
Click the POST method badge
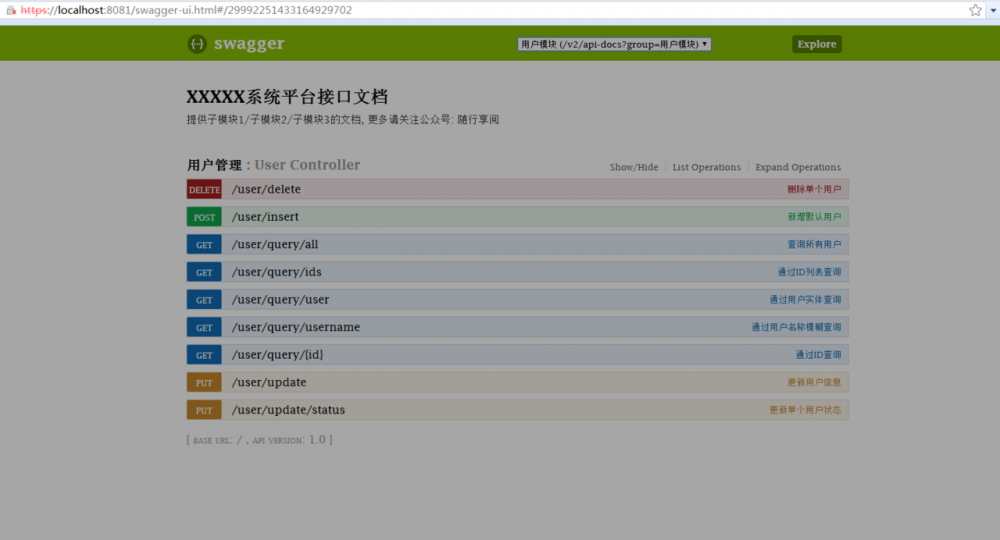[x=204, y=217]
